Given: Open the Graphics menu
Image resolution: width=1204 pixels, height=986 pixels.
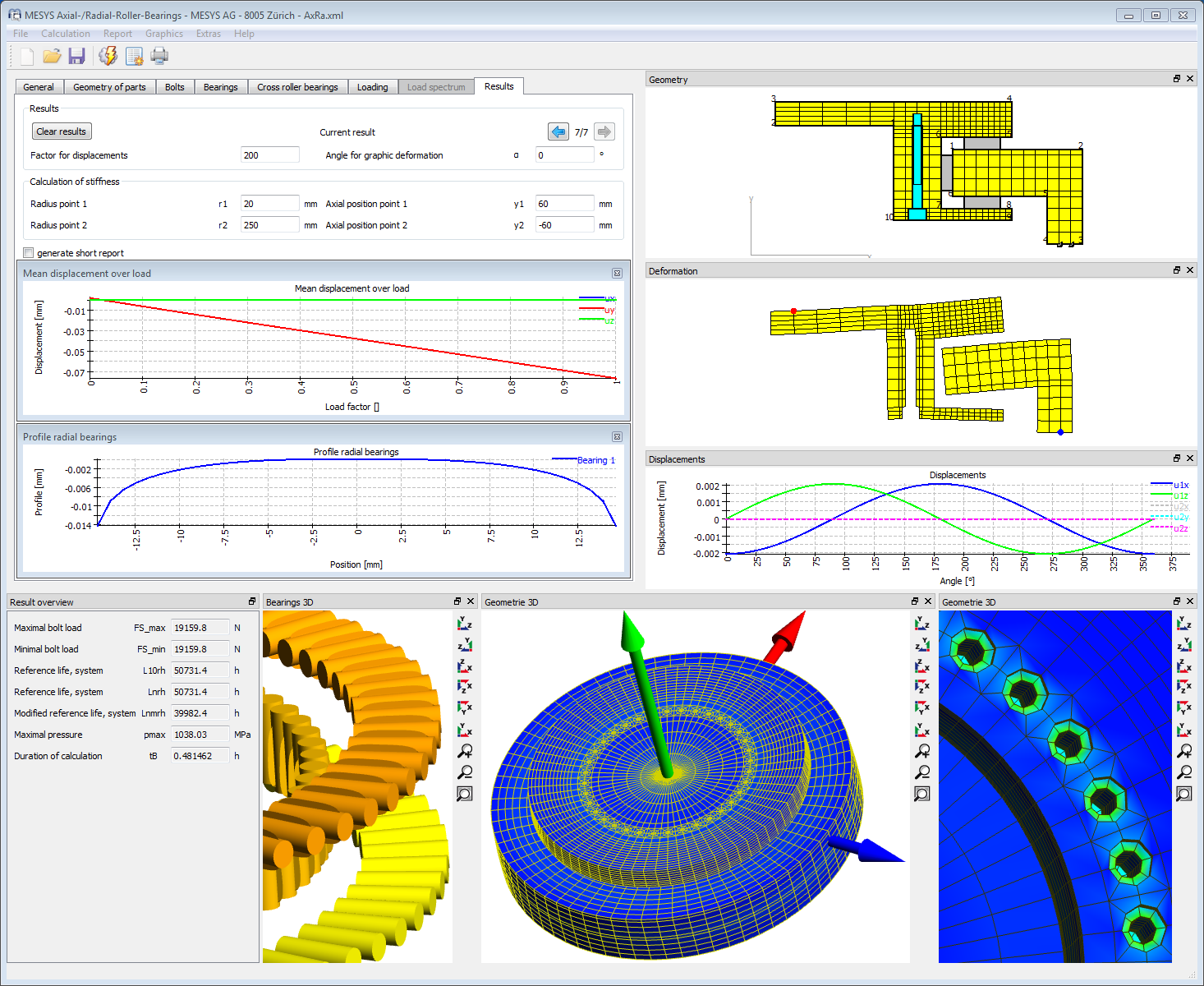Looking at the screenshot, I should pos(164,34).
